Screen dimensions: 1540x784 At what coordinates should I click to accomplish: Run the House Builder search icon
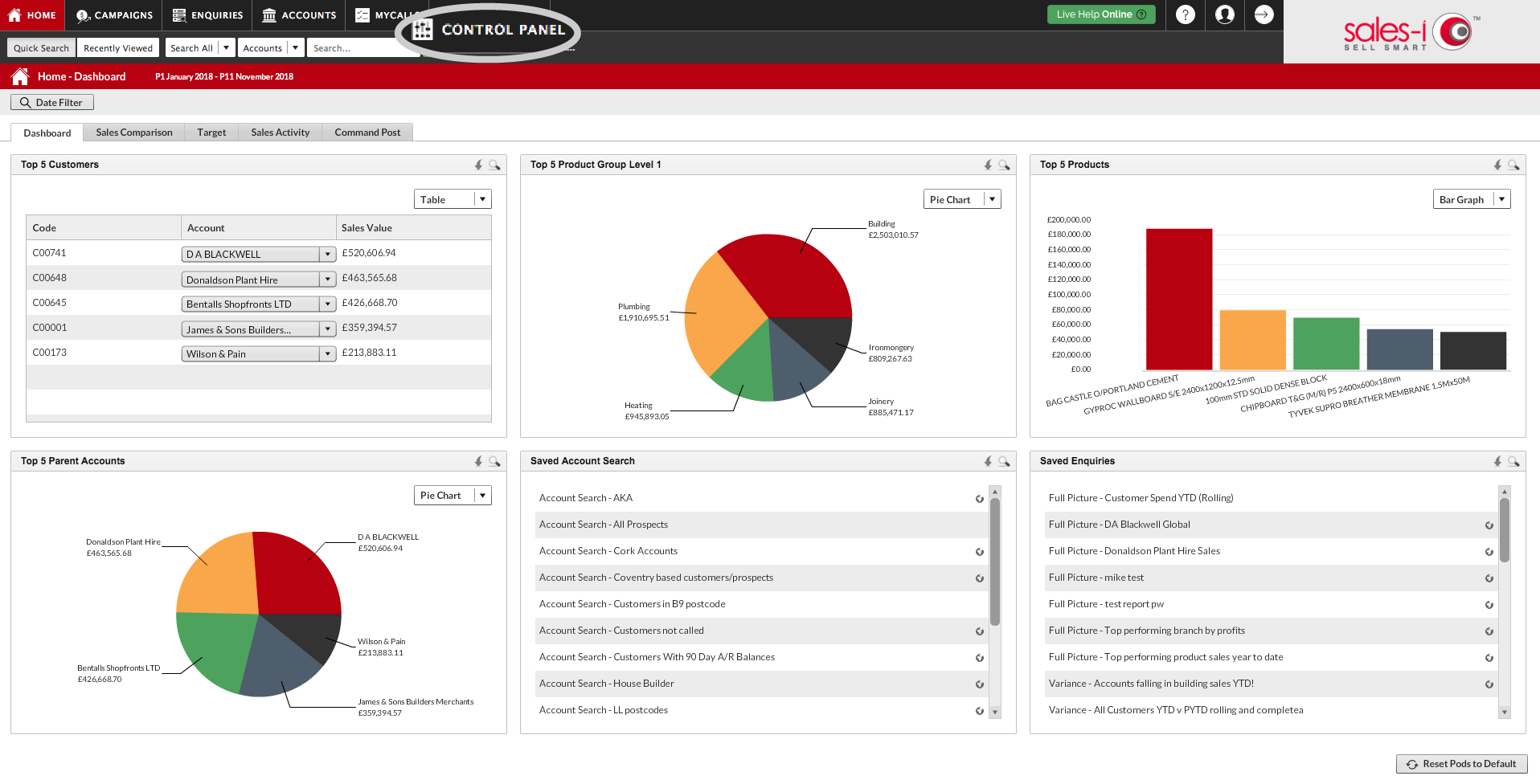click(x=980, y=684)
